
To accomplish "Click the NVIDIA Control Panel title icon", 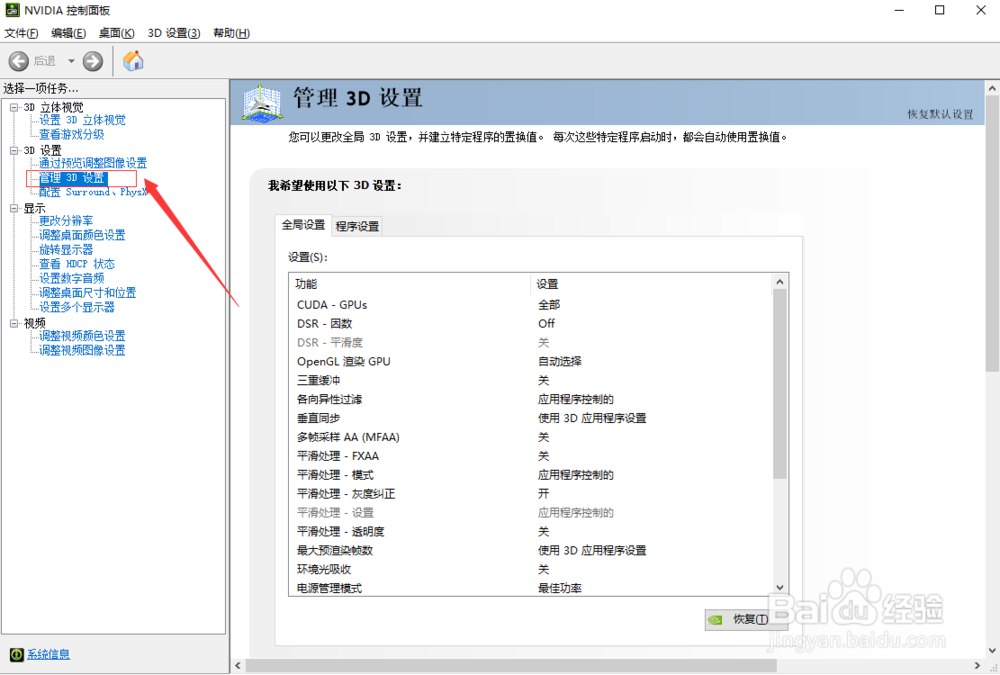I will click(x=12, y=10).
